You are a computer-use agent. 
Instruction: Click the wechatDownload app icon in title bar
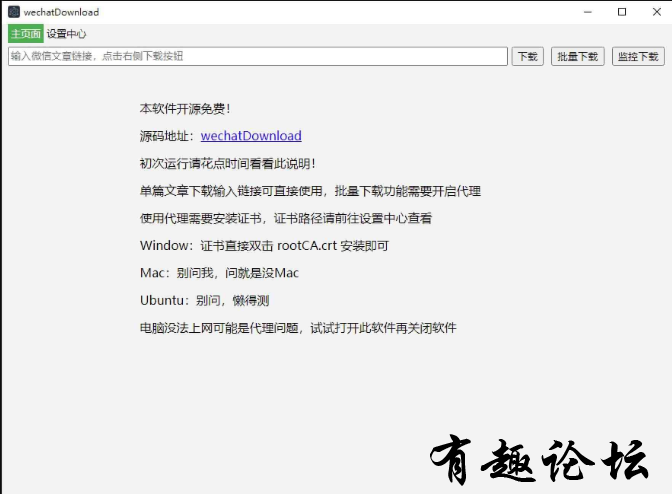point(14,12)
